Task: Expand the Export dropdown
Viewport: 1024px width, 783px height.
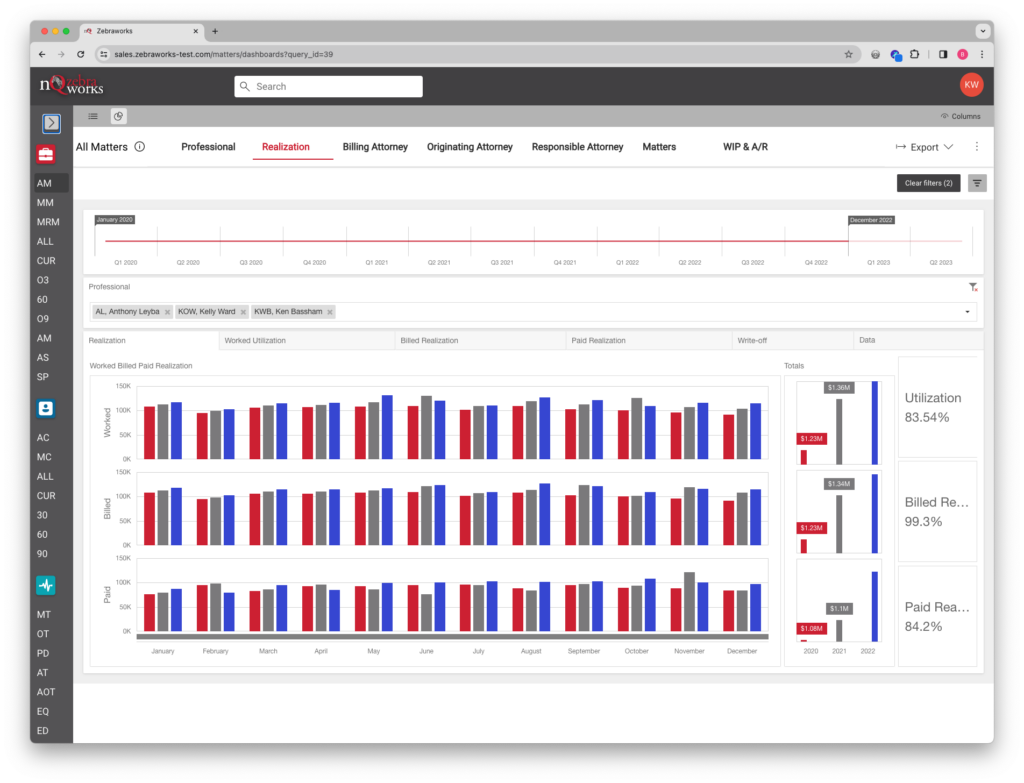Action: [924, 147]
